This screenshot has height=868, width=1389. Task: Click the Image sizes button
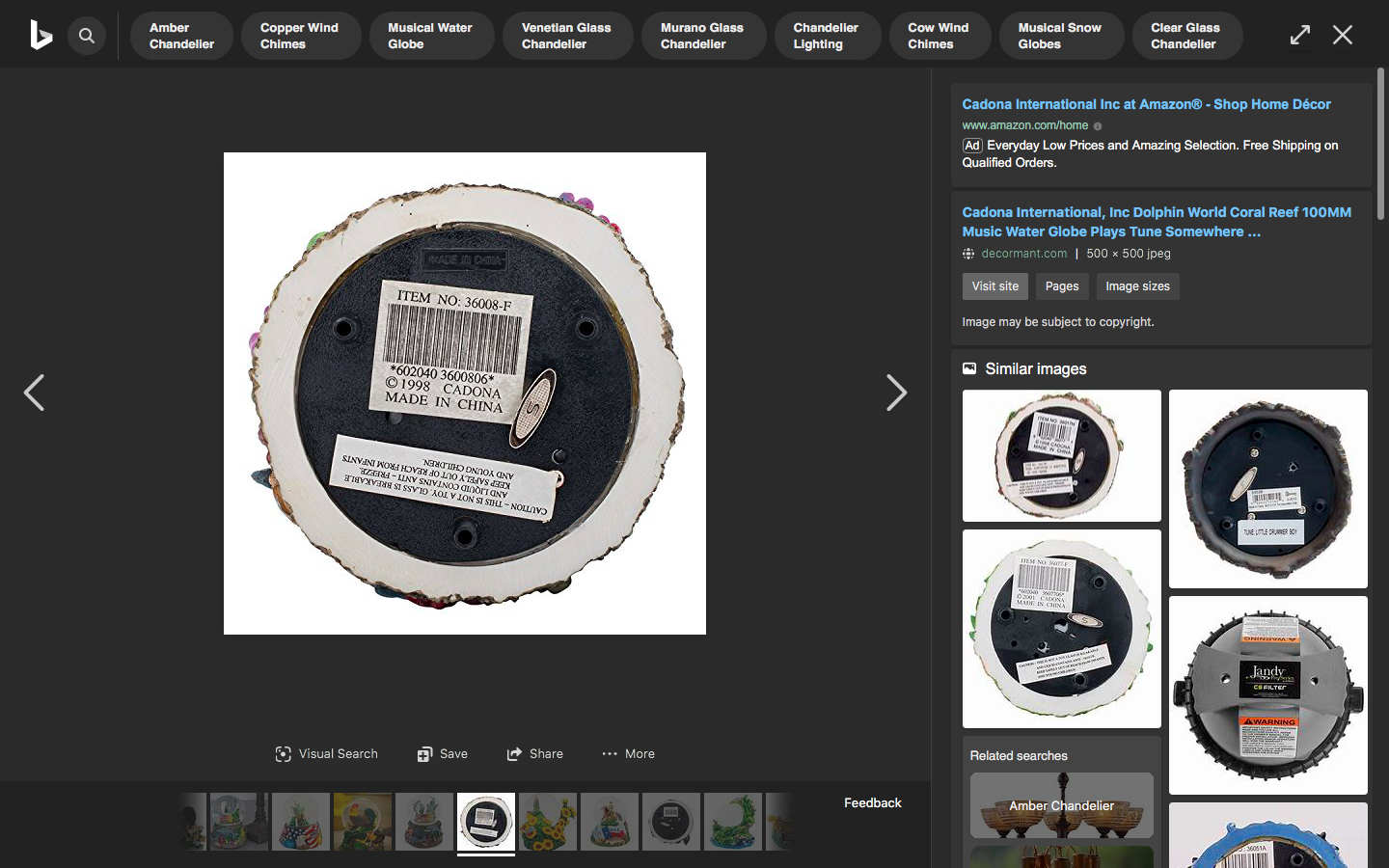pos(1137,286)
